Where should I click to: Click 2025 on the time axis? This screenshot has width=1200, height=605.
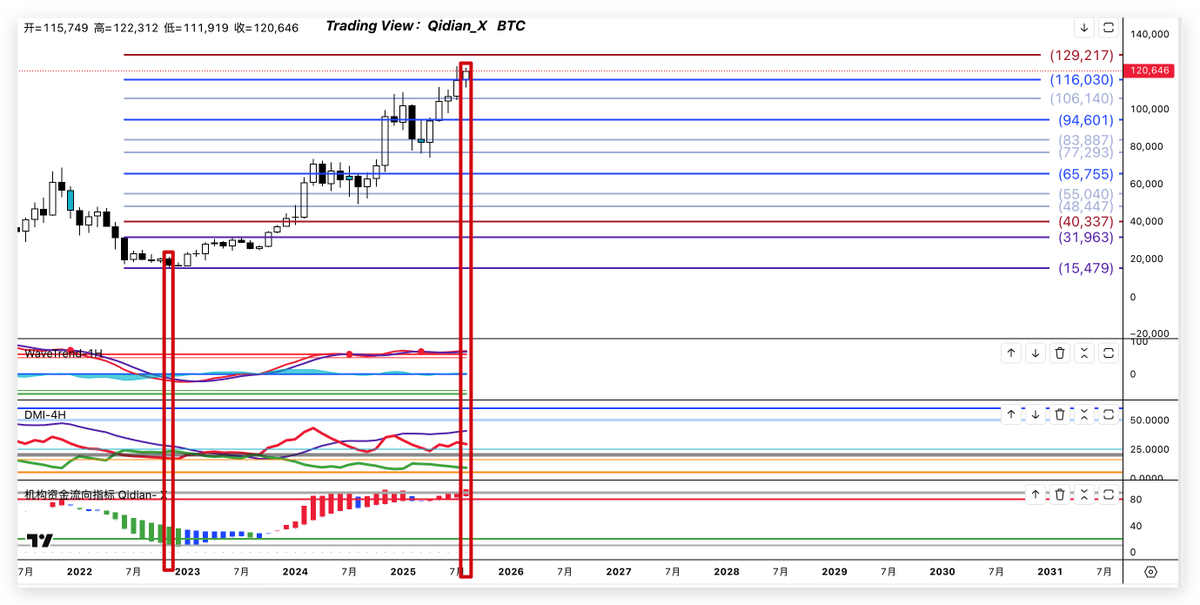403,572
